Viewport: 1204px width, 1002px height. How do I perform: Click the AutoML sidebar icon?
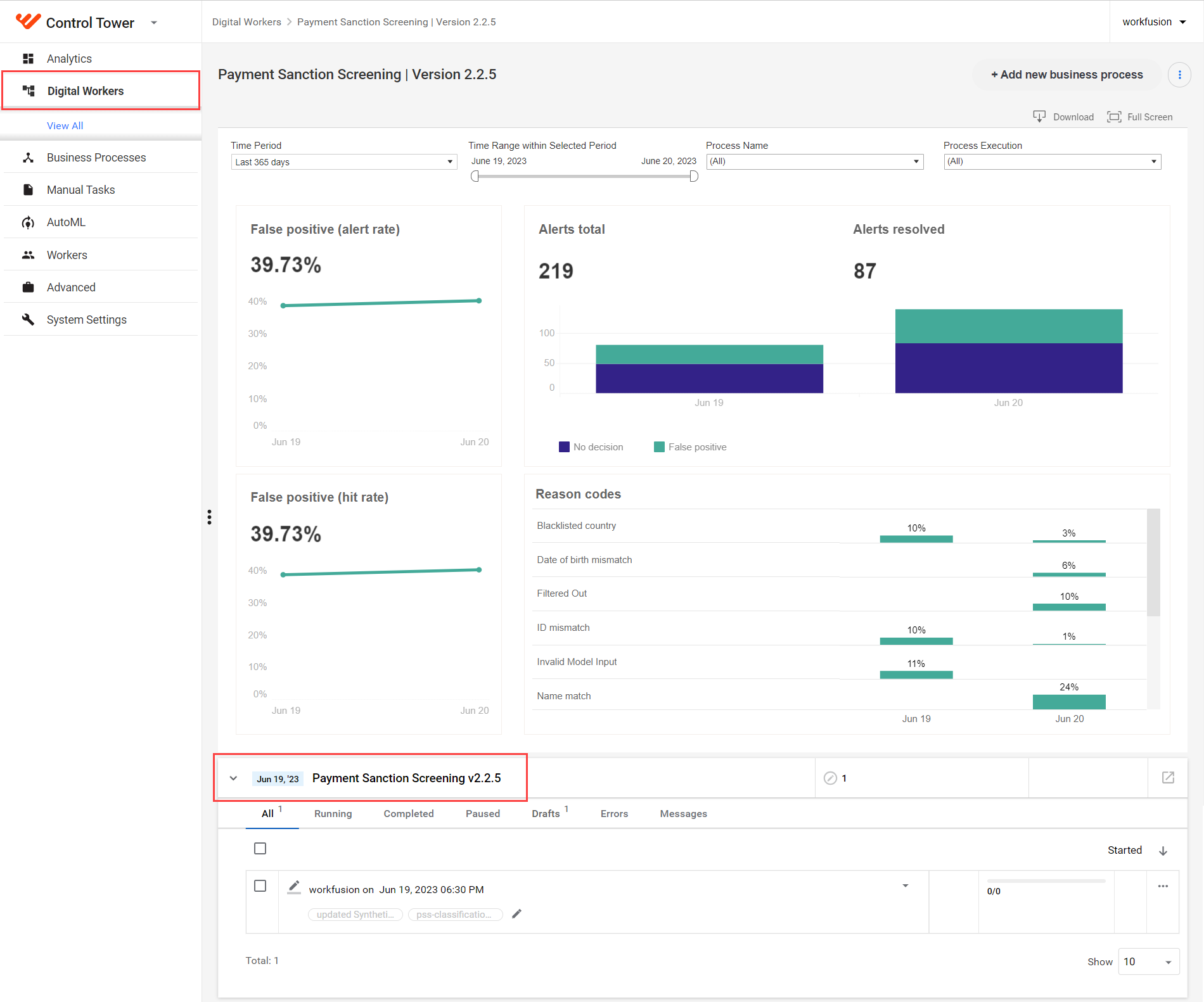28,222
